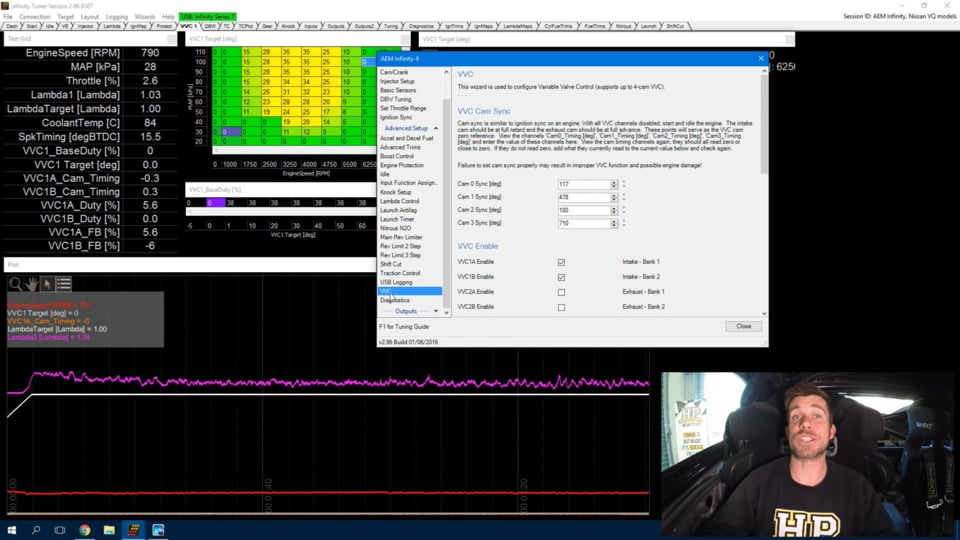Click USB Infinity Series 7 connection status
The height and width of the screenshot is (540, 960).
(x=208, y=17)
